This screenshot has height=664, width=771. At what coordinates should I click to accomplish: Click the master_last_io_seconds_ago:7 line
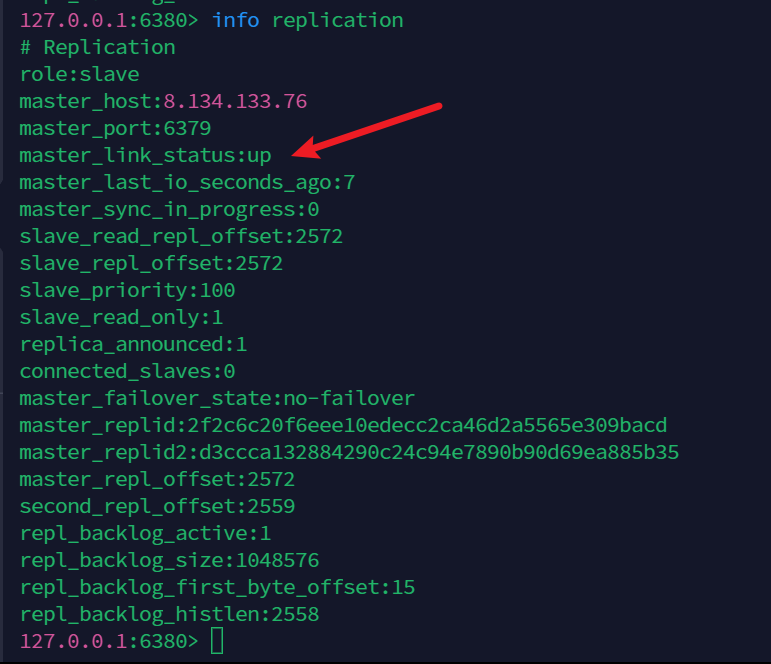point(187,182)
